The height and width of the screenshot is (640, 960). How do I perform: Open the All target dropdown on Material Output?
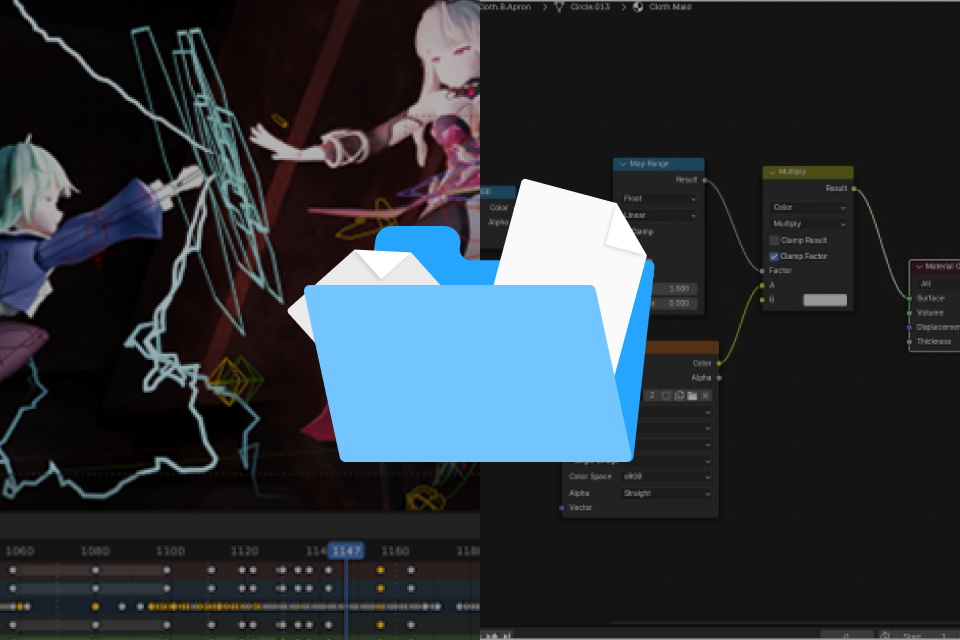coord(938,283)
